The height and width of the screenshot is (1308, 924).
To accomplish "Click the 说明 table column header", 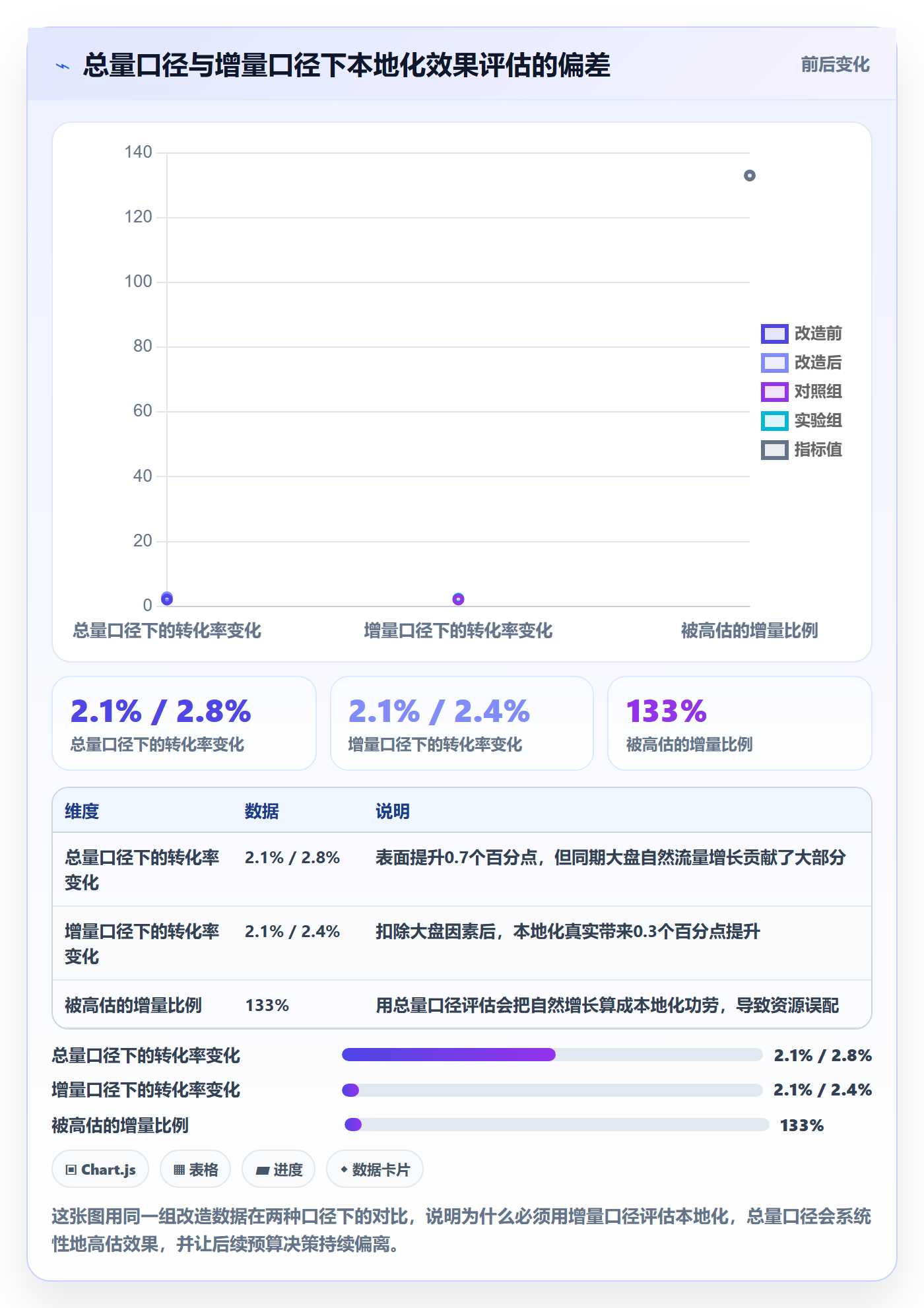I will click(x=393, y=811).
